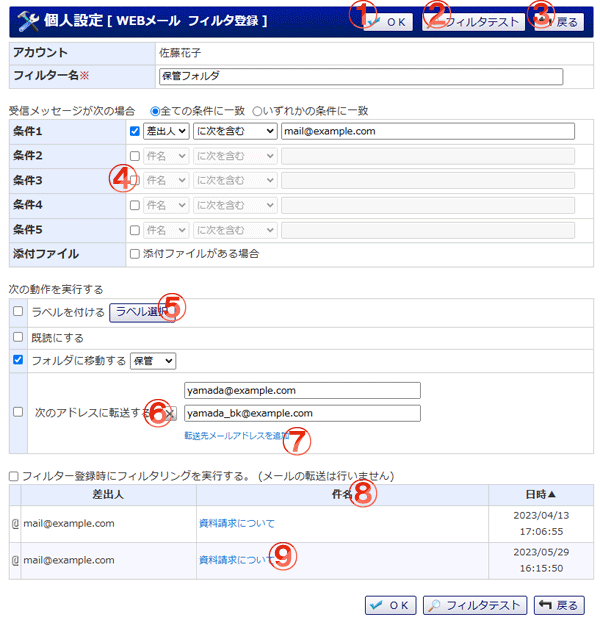Screen dimensions: 600x620
Task: Open 条件5 に次を含む dropdown
Action: 235,230
